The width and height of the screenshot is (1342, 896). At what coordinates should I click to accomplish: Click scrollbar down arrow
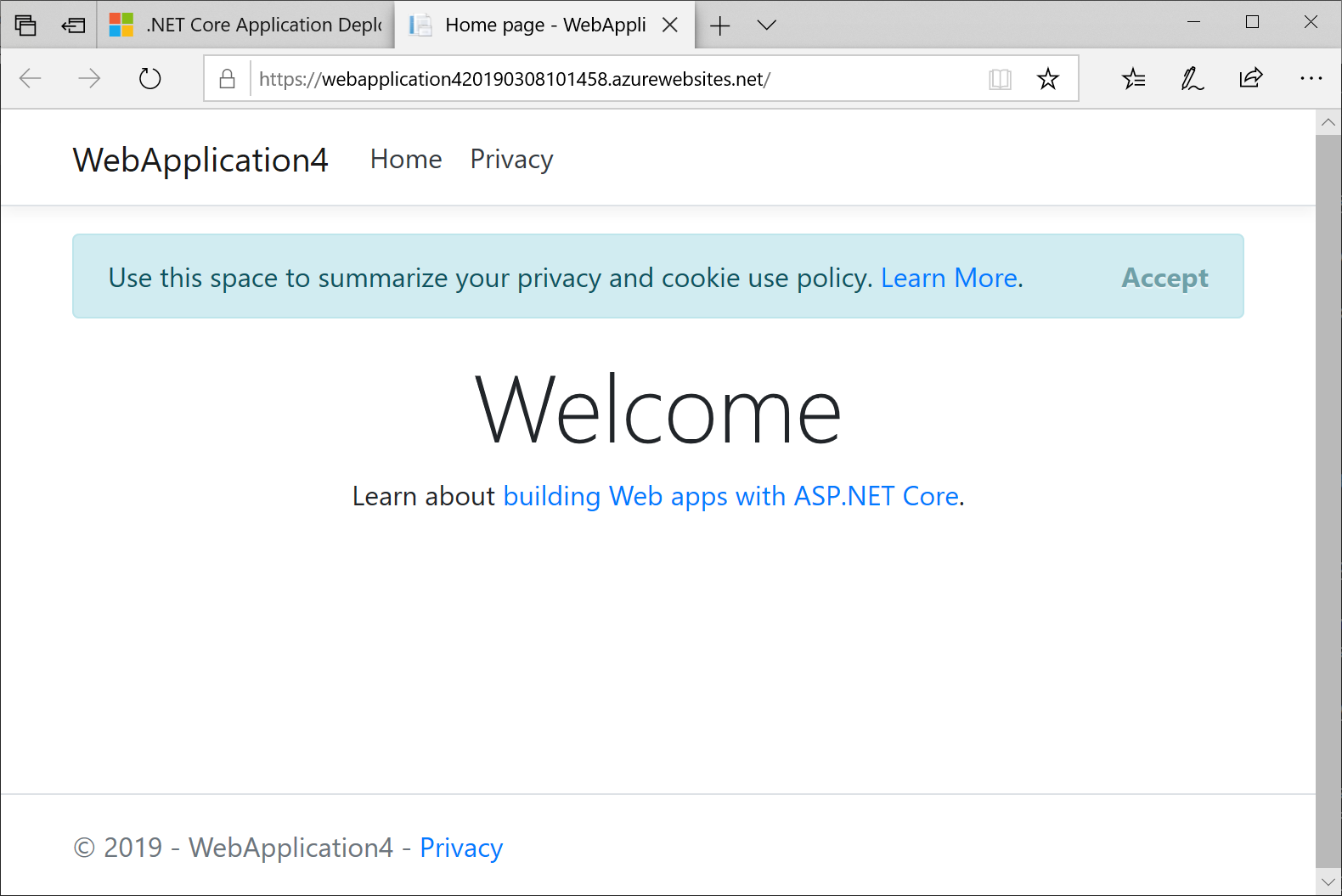click(1328, 882)
